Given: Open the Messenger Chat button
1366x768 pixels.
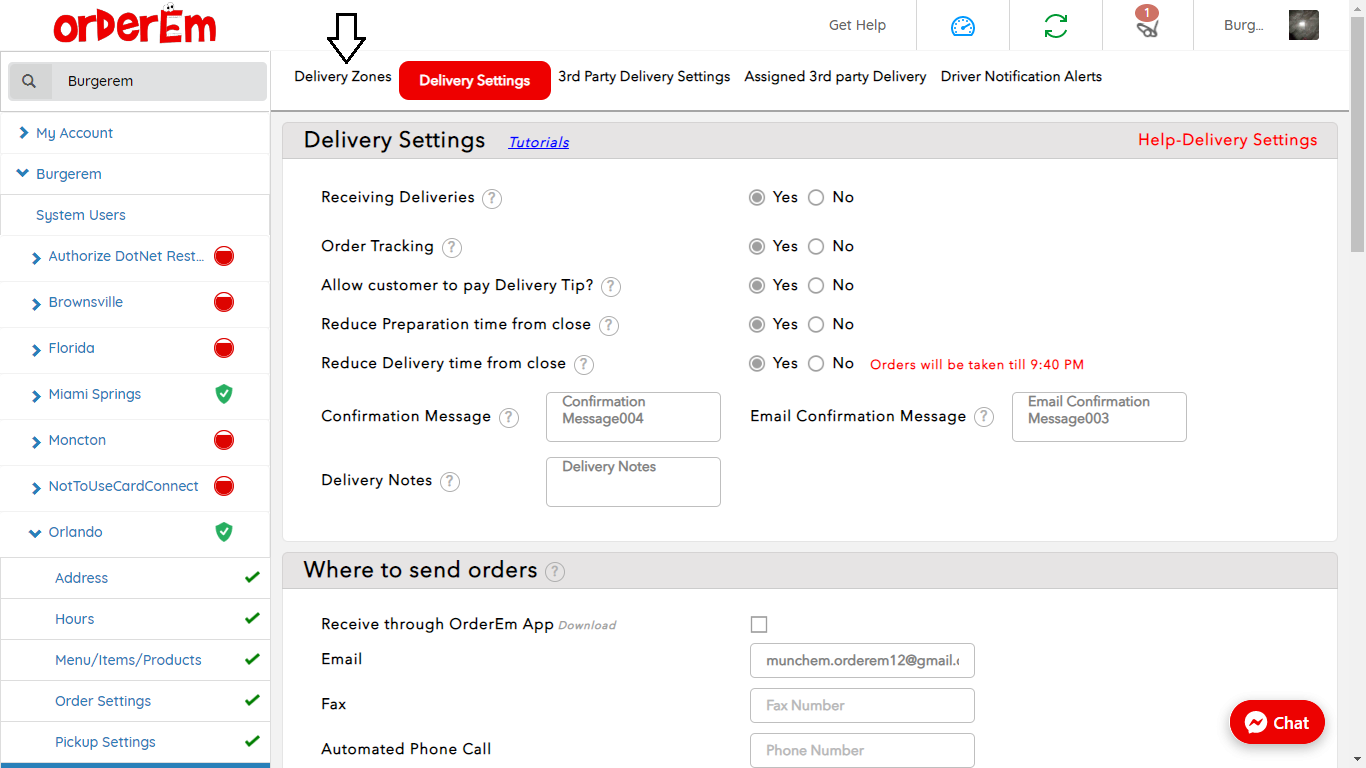Looking at the screenshot, I should tap(1277, 722).
